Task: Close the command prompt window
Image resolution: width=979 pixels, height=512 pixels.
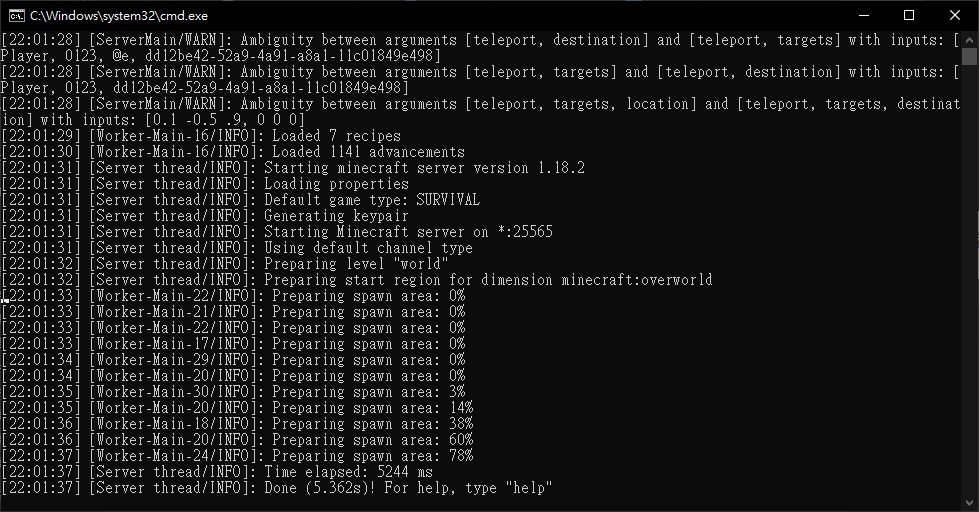Action: point(955,15)
